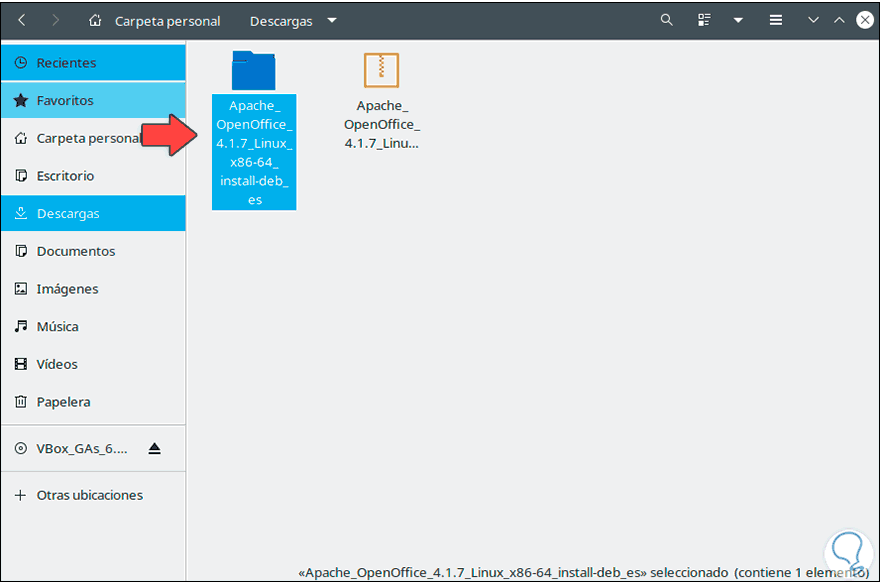Click the disc icon beside VBox_GAs
The height and width of the screenshot is (584, 880).
21,448
